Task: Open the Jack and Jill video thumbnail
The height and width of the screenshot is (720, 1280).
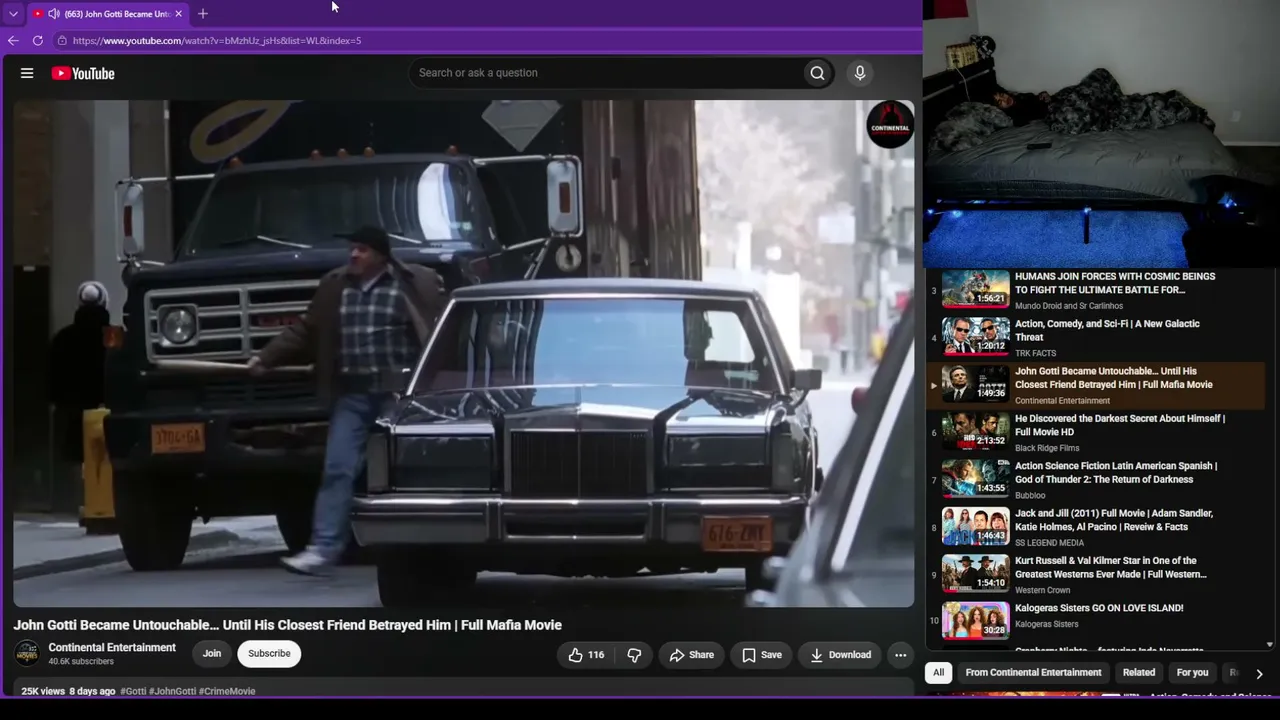Action: pyautogui.click(x=975, y=527)
